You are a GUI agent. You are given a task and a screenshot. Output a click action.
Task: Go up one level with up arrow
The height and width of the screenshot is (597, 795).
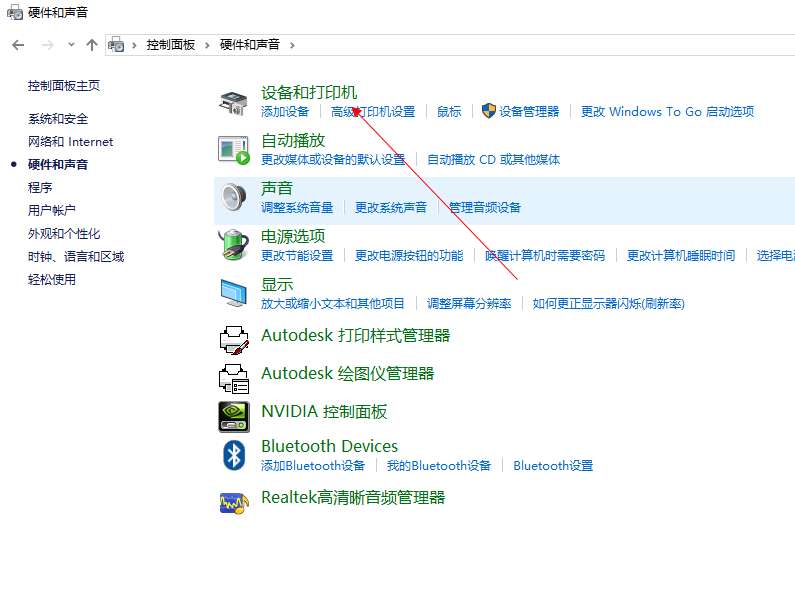coord(92,45)
